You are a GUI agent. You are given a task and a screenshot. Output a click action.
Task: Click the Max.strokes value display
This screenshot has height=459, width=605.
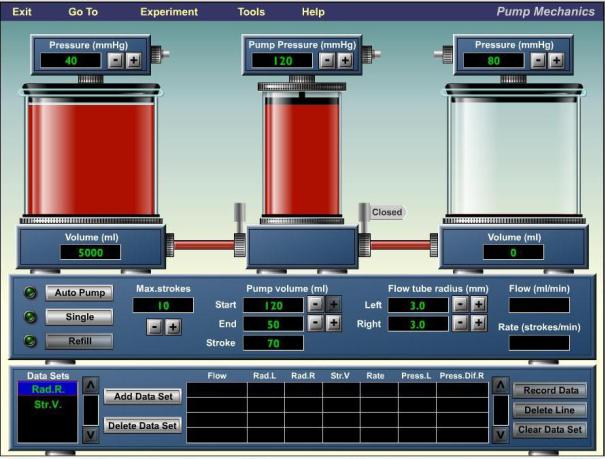pos(163,305)
